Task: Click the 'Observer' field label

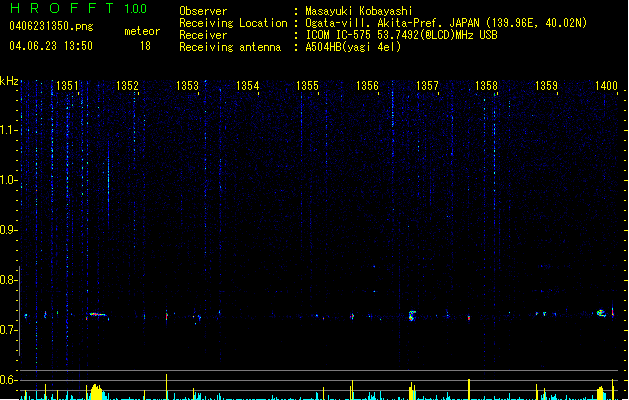Action: pos(203,11)
